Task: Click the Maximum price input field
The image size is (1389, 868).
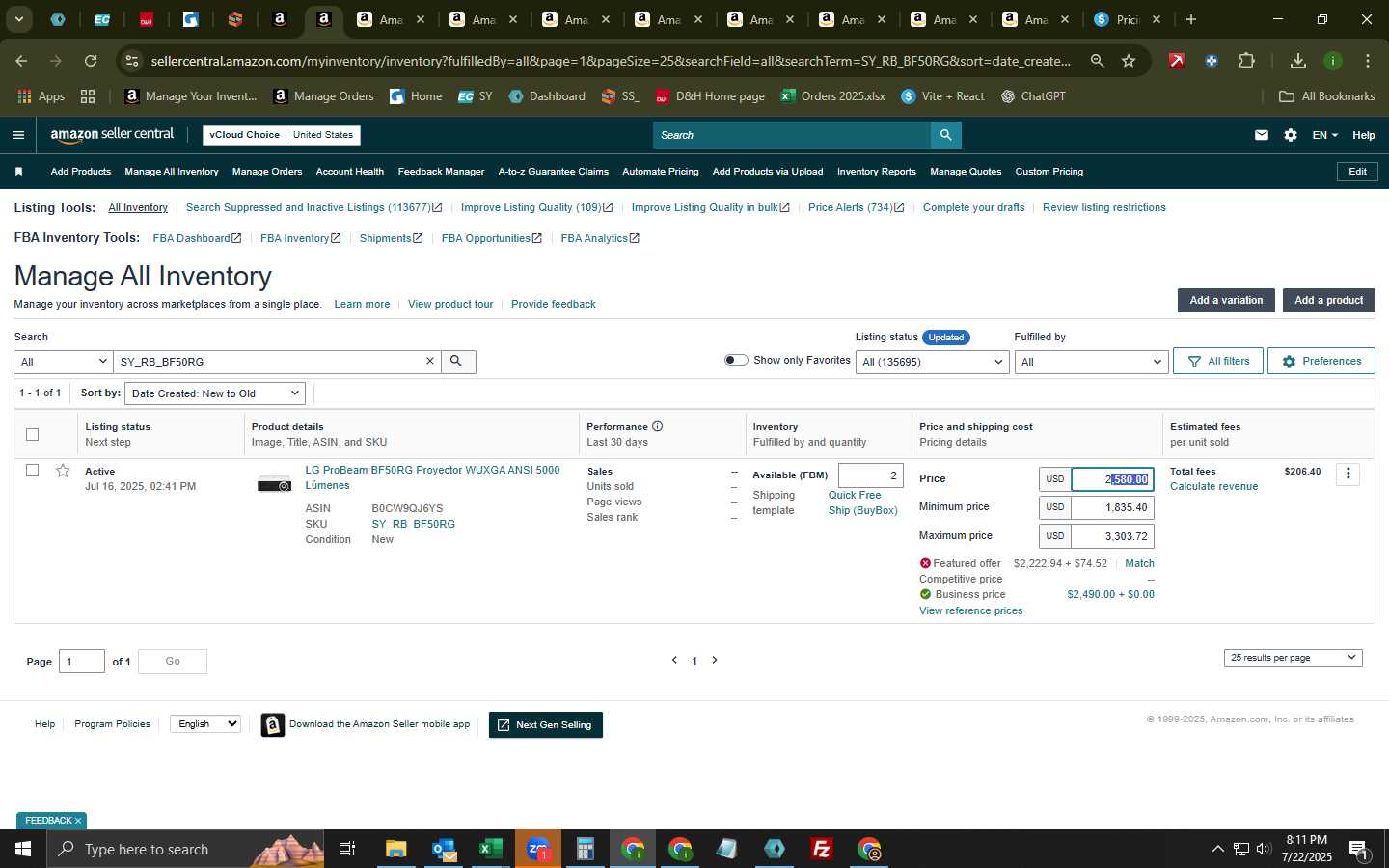Action: tap(1112, 536)
